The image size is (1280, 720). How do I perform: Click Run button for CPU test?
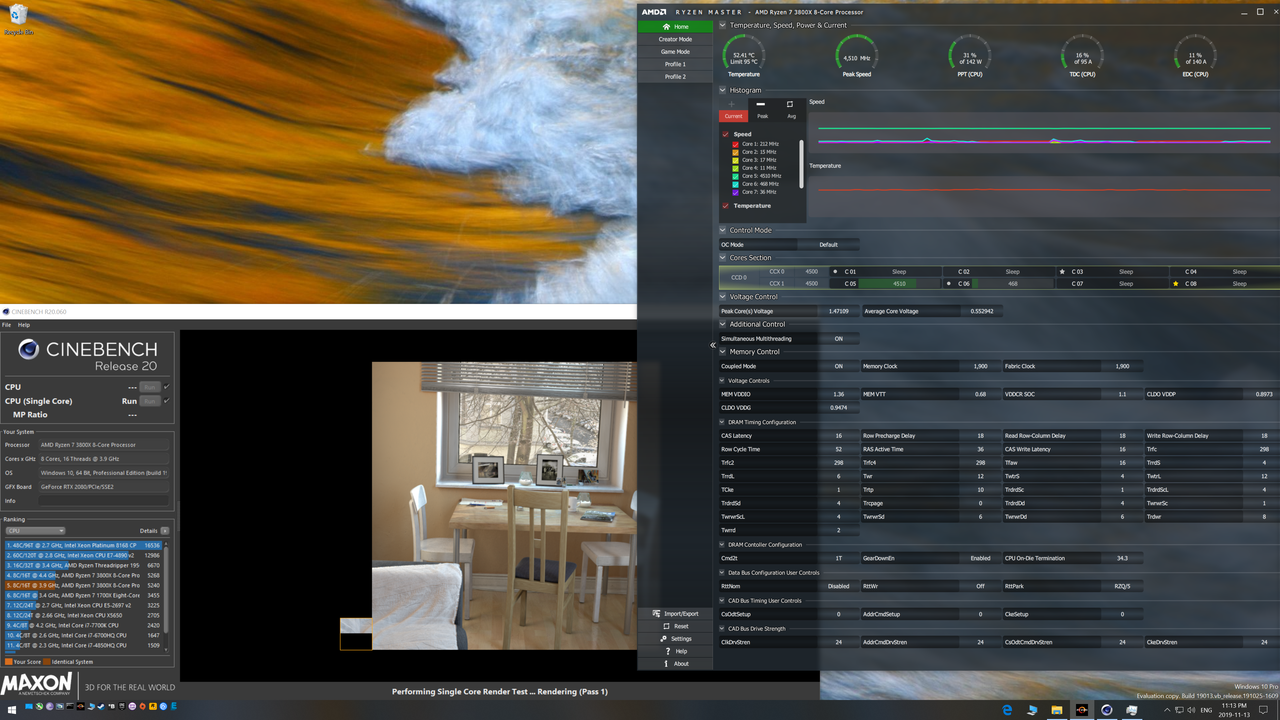coord(150,387)
